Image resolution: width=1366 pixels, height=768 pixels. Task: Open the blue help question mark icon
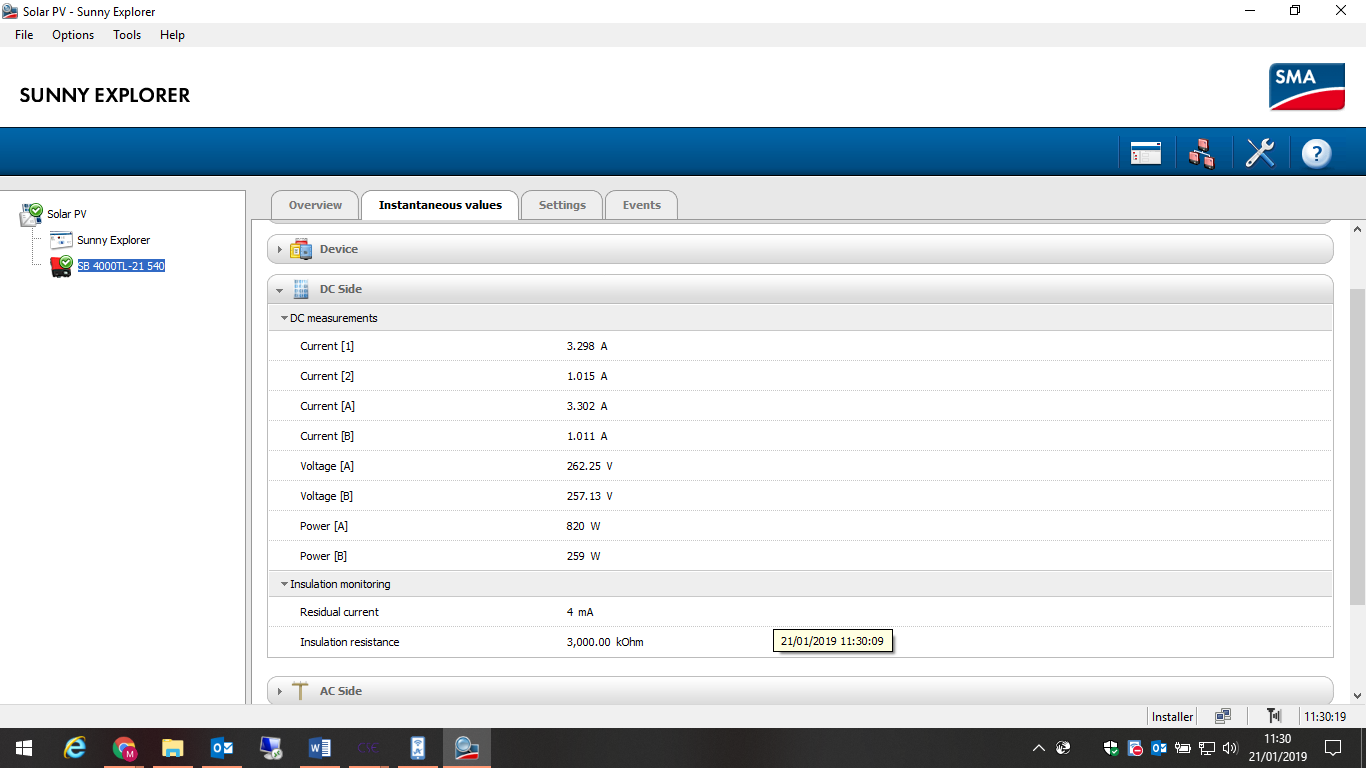point(1317,153)
